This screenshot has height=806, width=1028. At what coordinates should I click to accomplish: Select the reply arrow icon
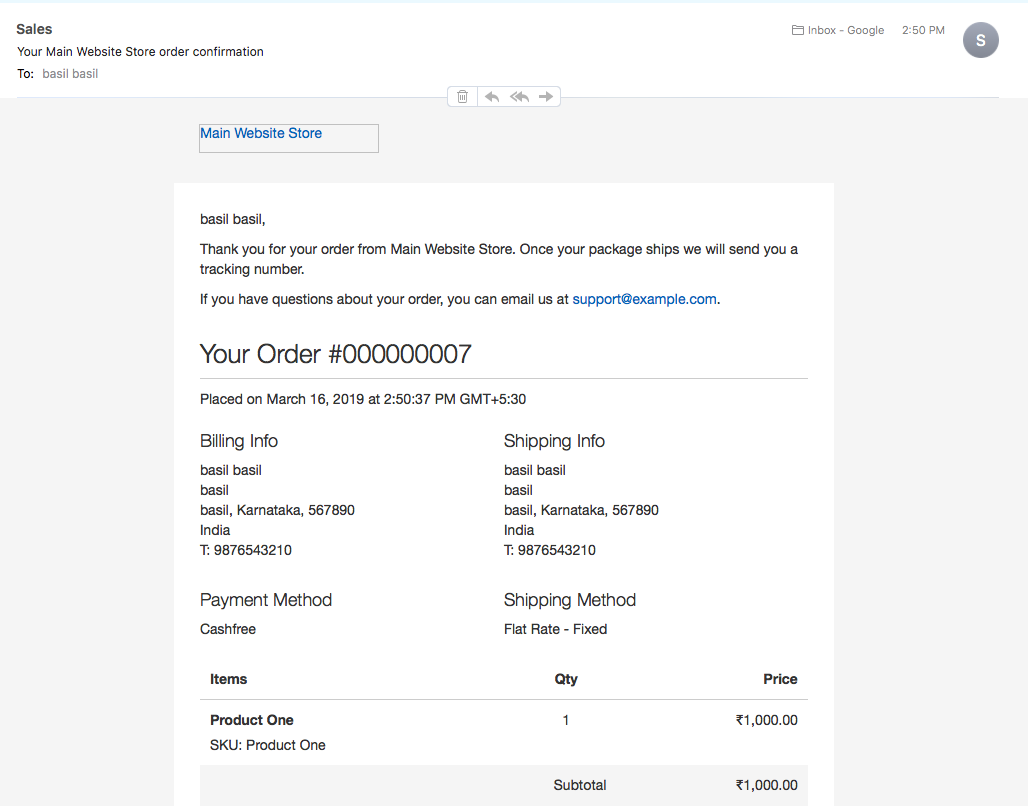(491, 96)
